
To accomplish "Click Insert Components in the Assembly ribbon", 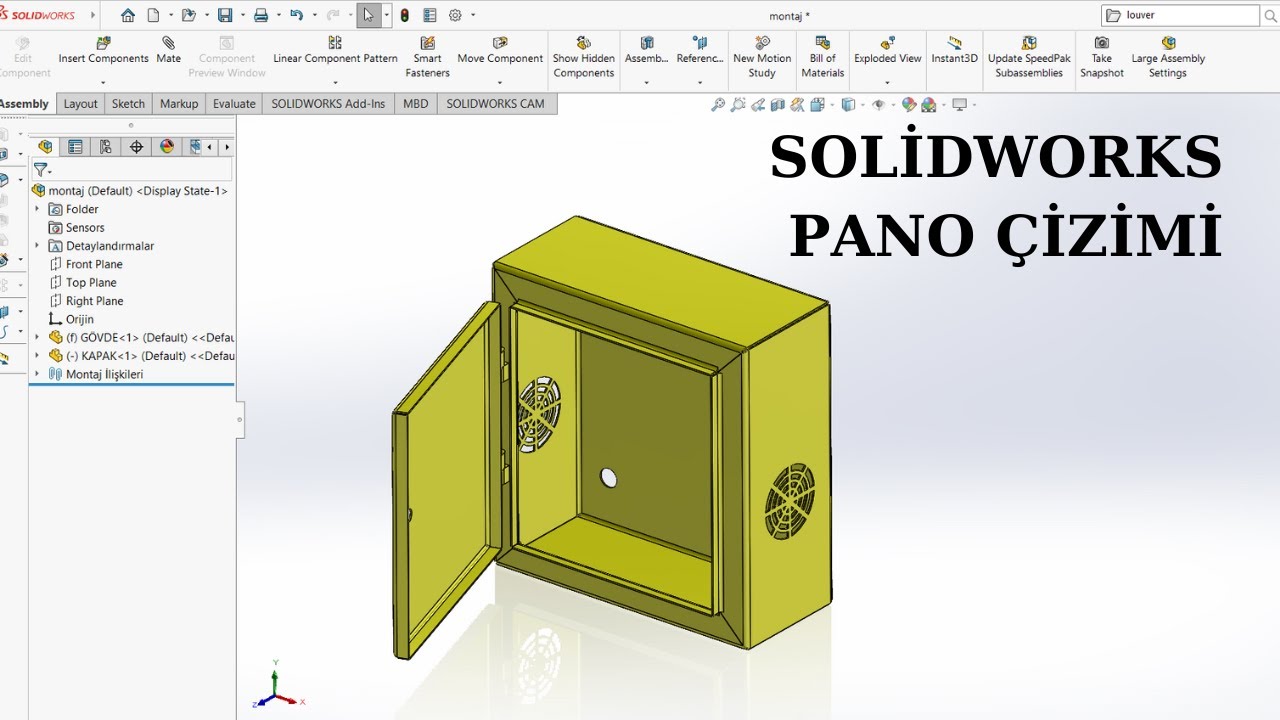I will [x=103, y=51].
